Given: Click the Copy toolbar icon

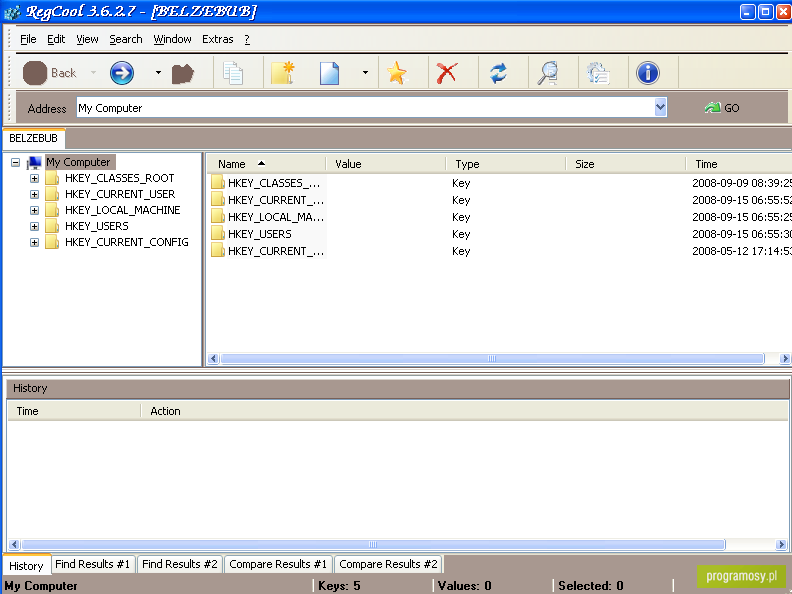Looking at the screenshot, I should [x=233, y=73].
